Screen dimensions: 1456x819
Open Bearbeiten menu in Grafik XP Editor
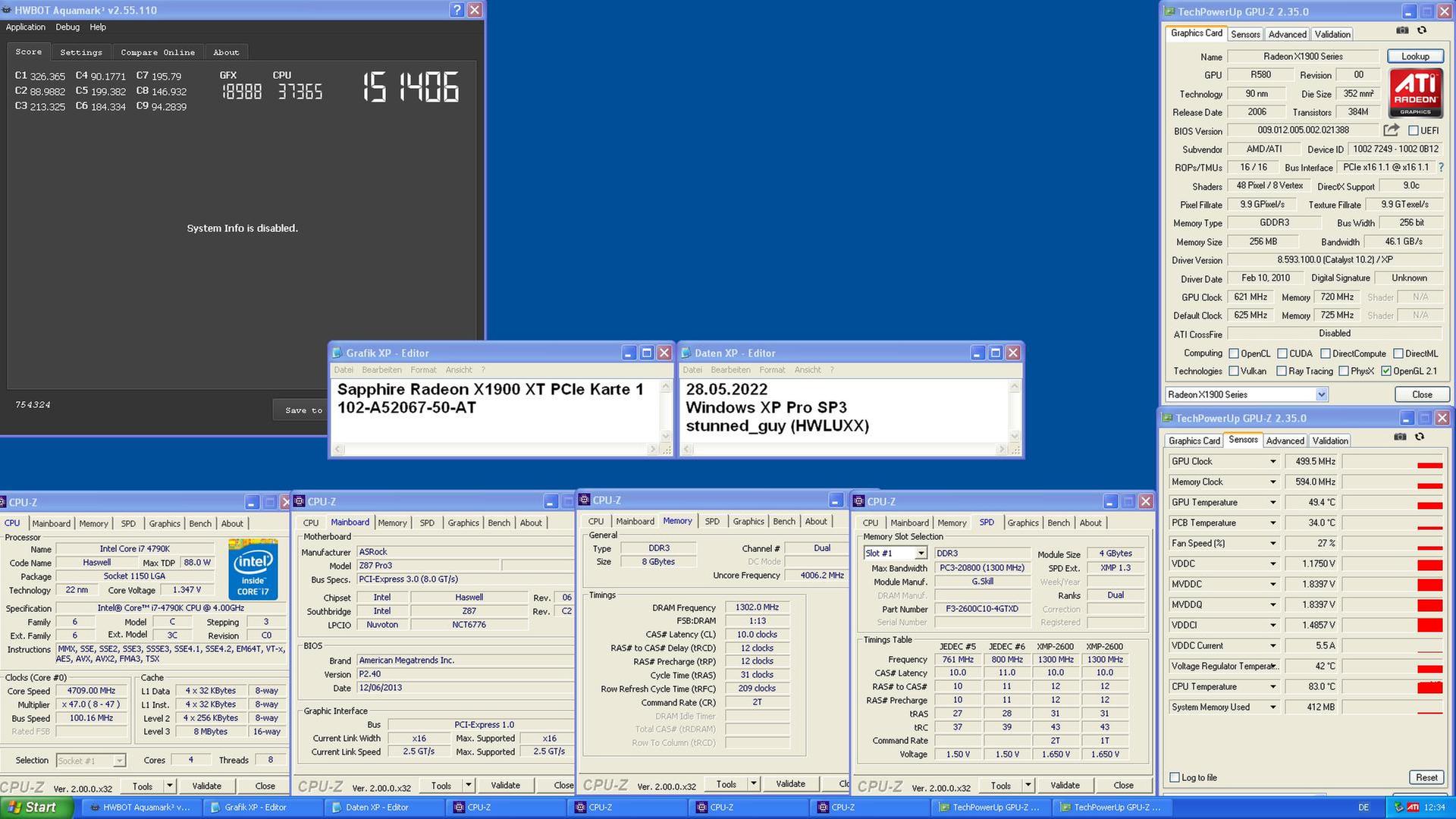[381, 370]
